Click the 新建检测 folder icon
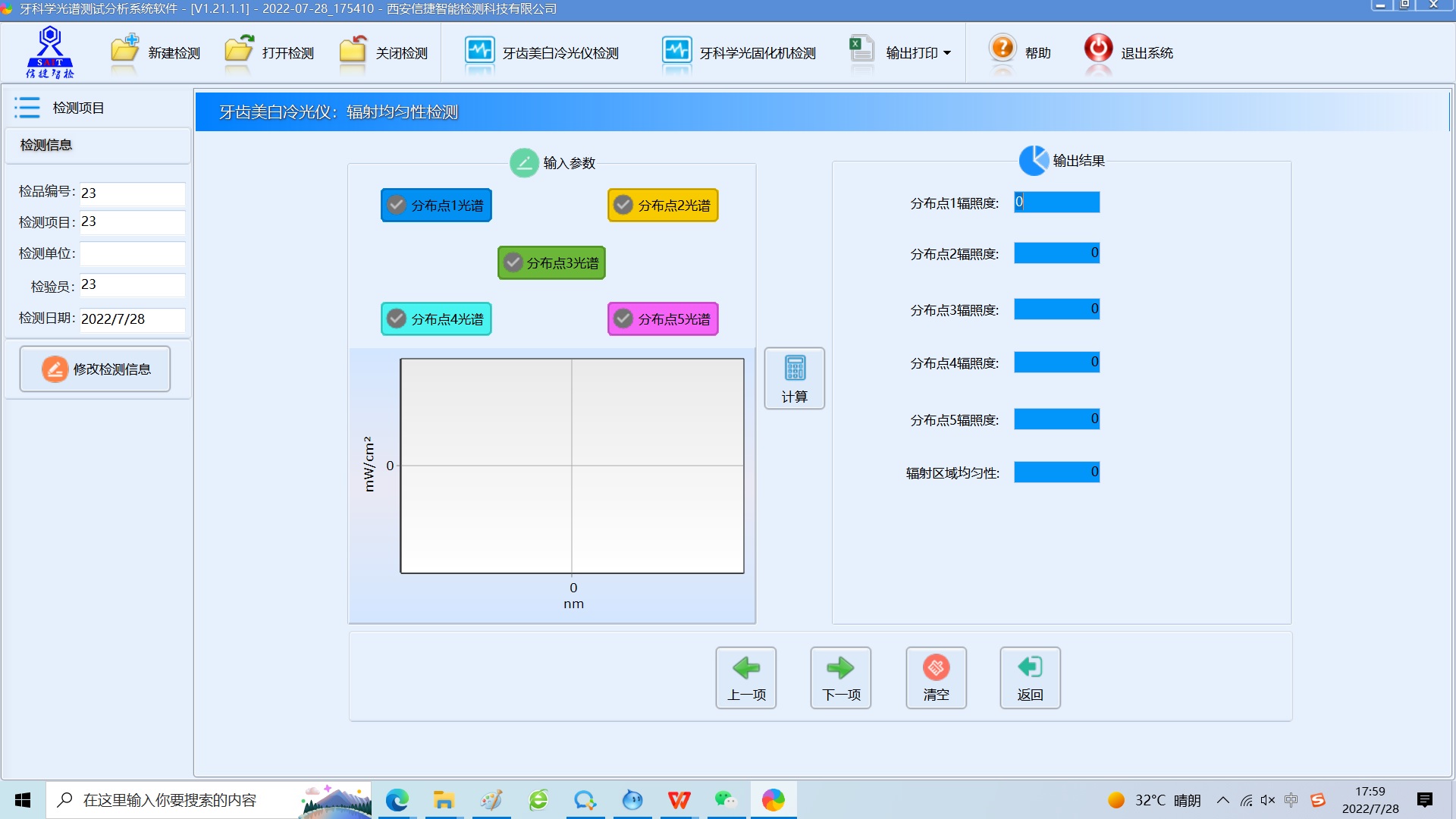 point(125,50)
